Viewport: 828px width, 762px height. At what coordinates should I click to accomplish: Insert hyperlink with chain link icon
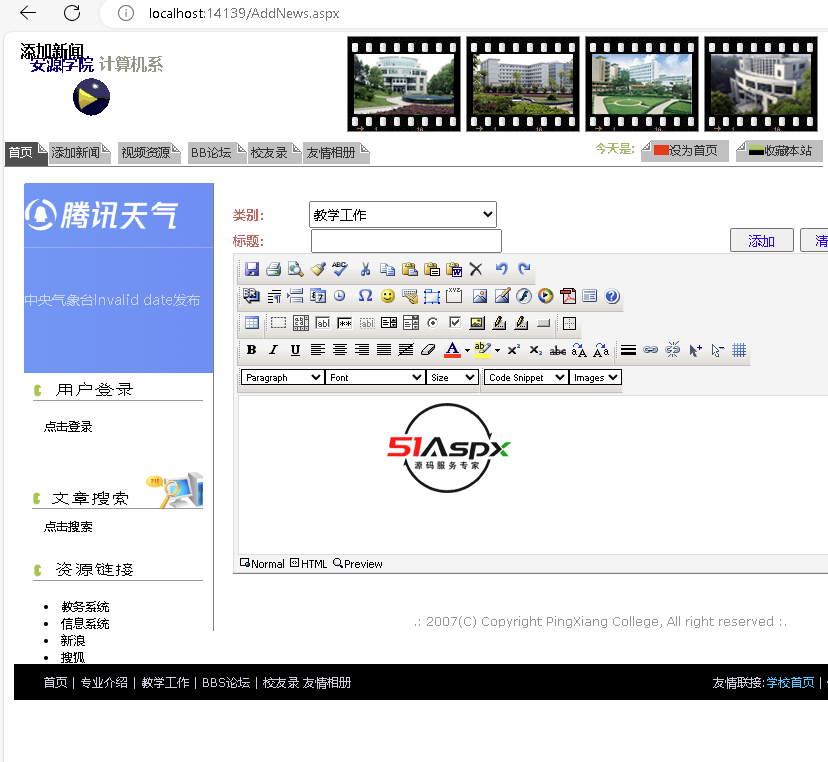[651, 350]
